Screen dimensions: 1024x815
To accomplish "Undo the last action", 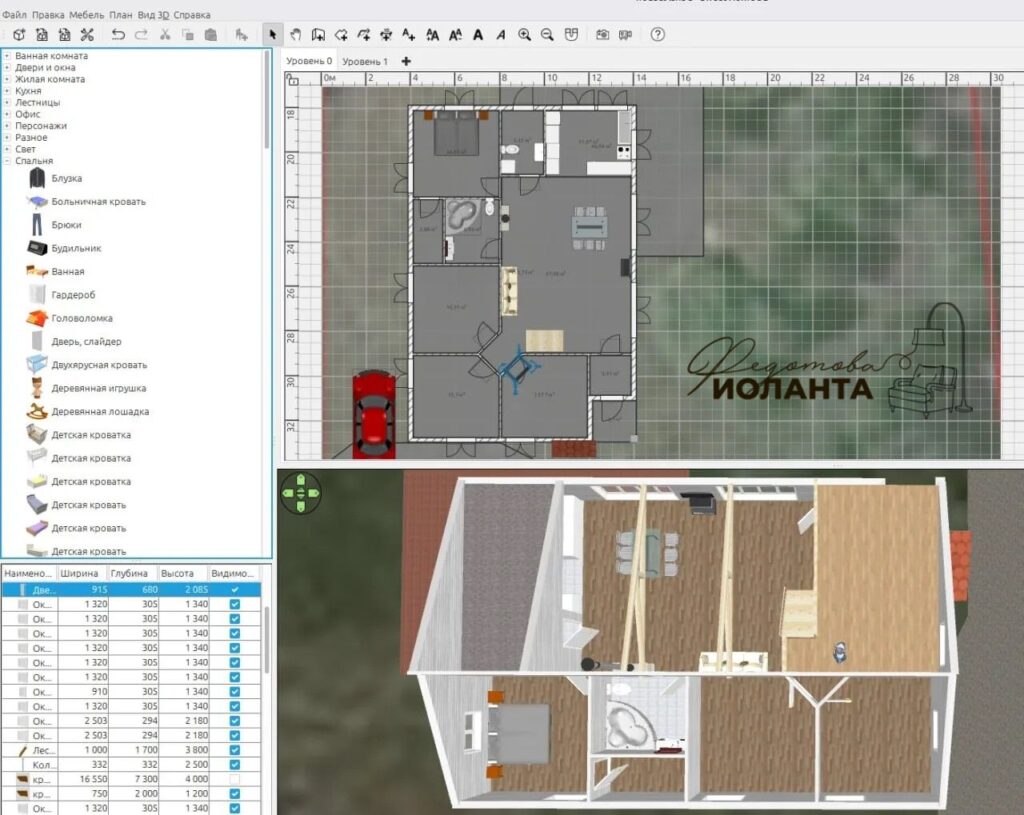I will click(118, 35).
